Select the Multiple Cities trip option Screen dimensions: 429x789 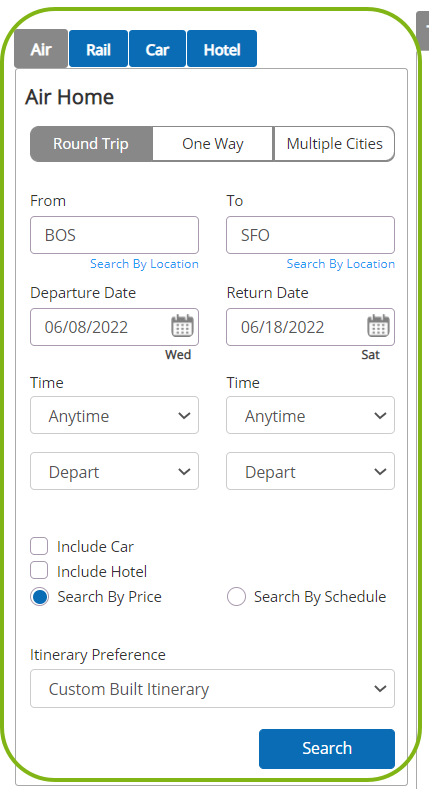(334, 144)
